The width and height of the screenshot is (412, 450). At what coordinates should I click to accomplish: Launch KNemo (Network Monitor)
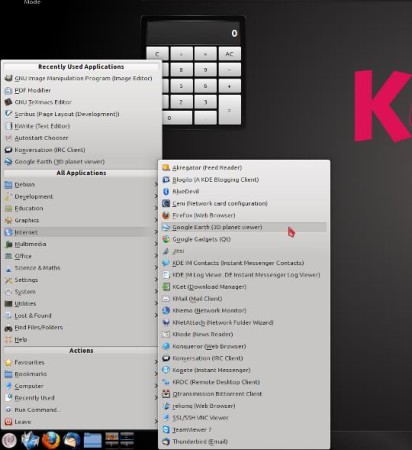click(x=244, y=310)
